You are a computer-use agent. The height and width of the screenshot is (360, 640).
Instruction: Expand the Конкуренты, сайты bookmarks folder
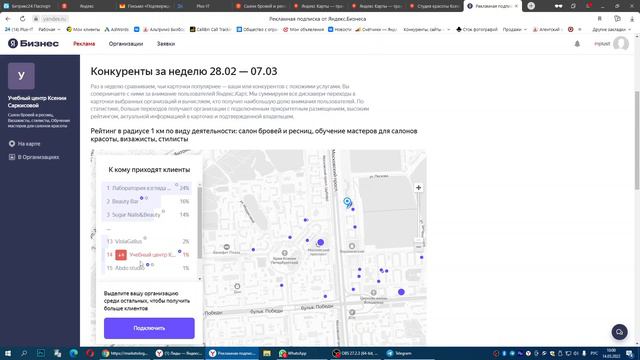(427, 29)
